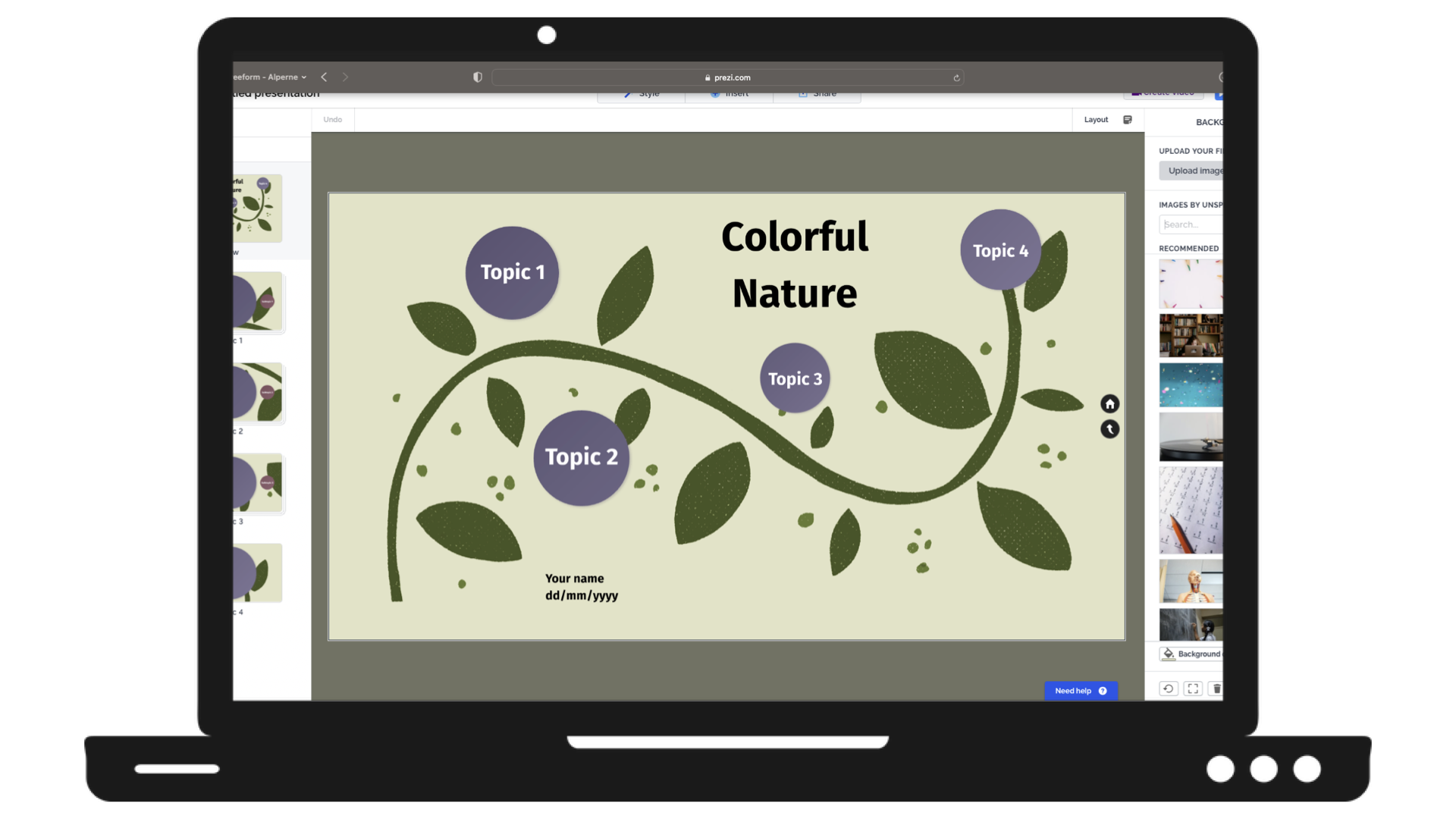1456x819 pixels.
Task: Select the colored pencils recommended image
Action: click(x=1191, y=284)
